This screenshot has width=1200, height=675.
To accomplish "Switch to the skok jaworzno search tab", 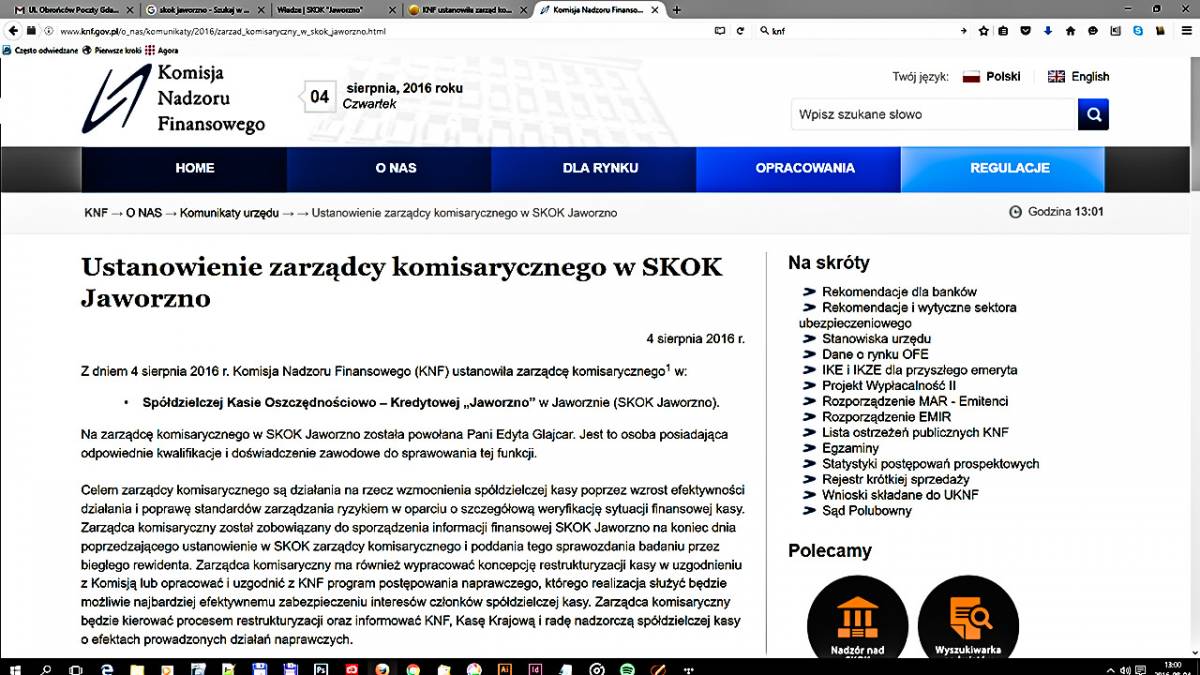I will 204,9.
